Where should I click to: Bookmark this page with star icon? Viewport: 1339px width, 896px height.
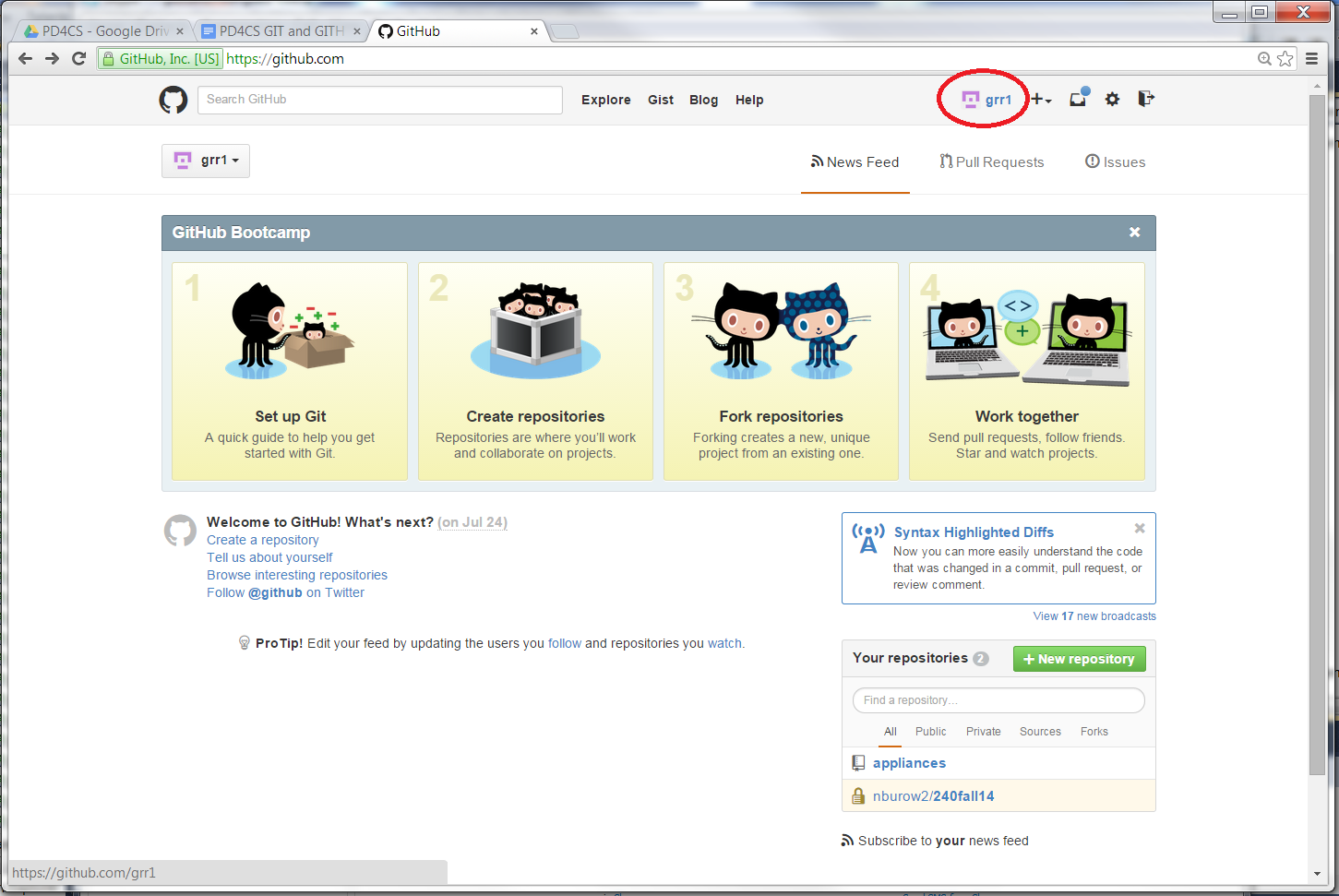click(x=1285, y=58)
